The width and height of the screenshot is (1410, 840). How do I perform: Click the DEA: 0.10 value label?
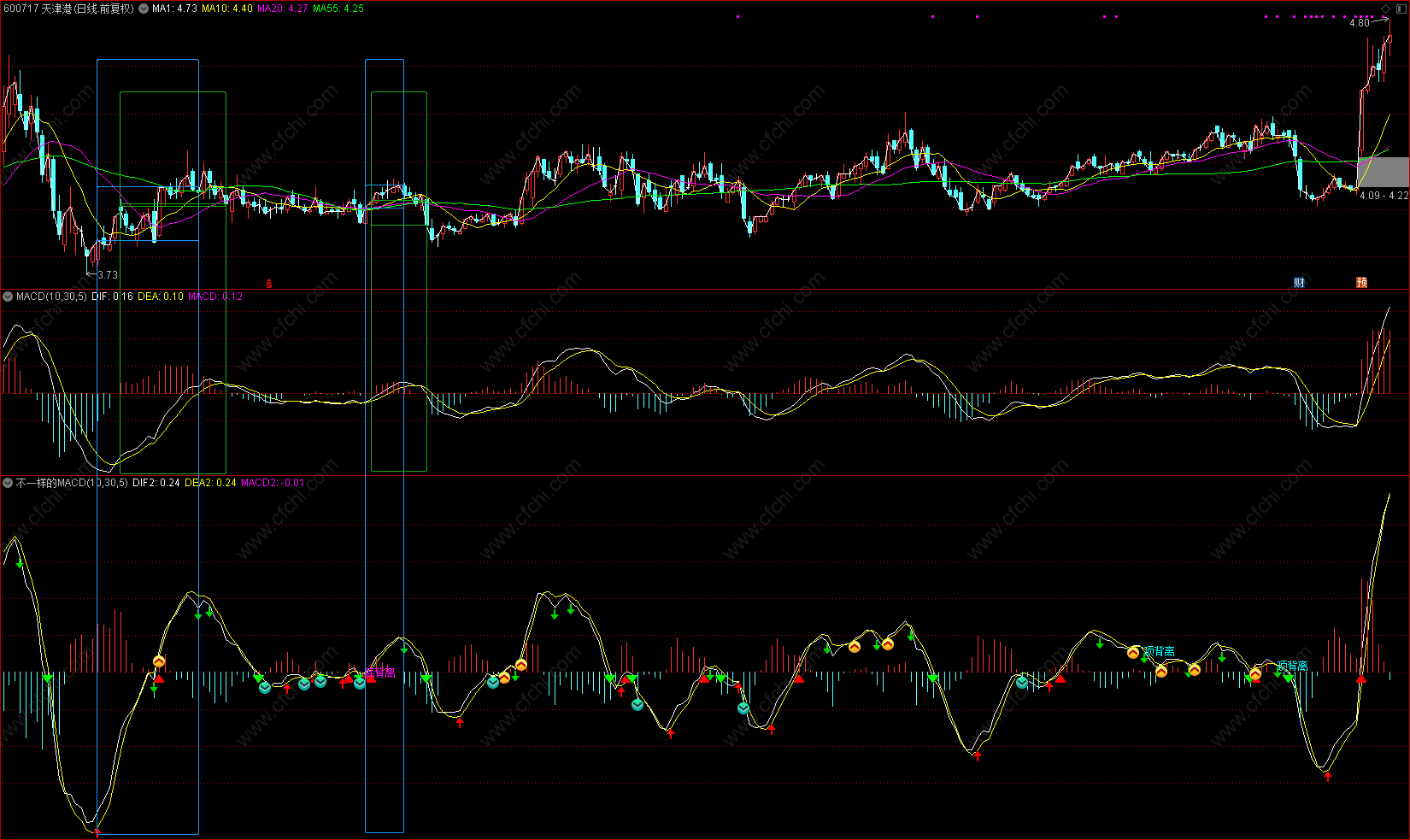pyautogui.click(x=161, y=297)
